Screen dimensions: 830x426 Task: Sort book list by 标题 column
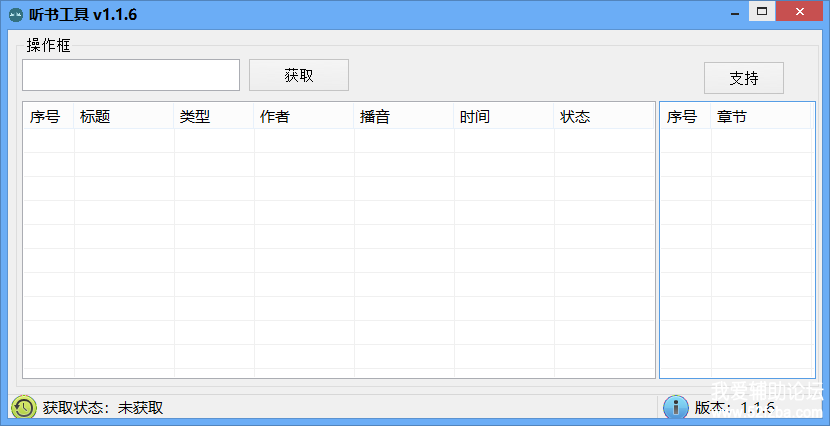pos(124,116)
